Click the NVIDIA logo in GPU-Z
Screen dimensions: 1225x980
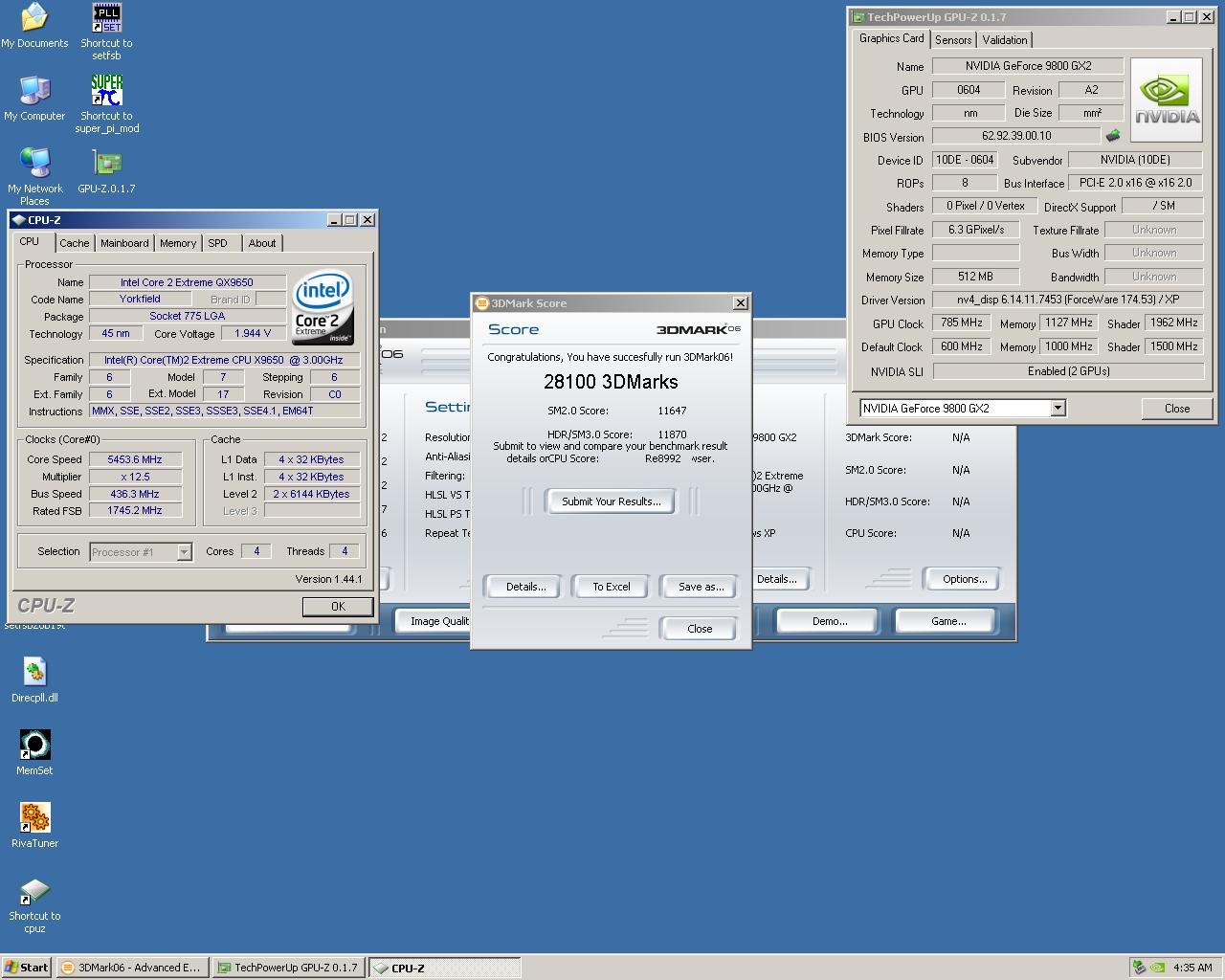click(1167, 100)
